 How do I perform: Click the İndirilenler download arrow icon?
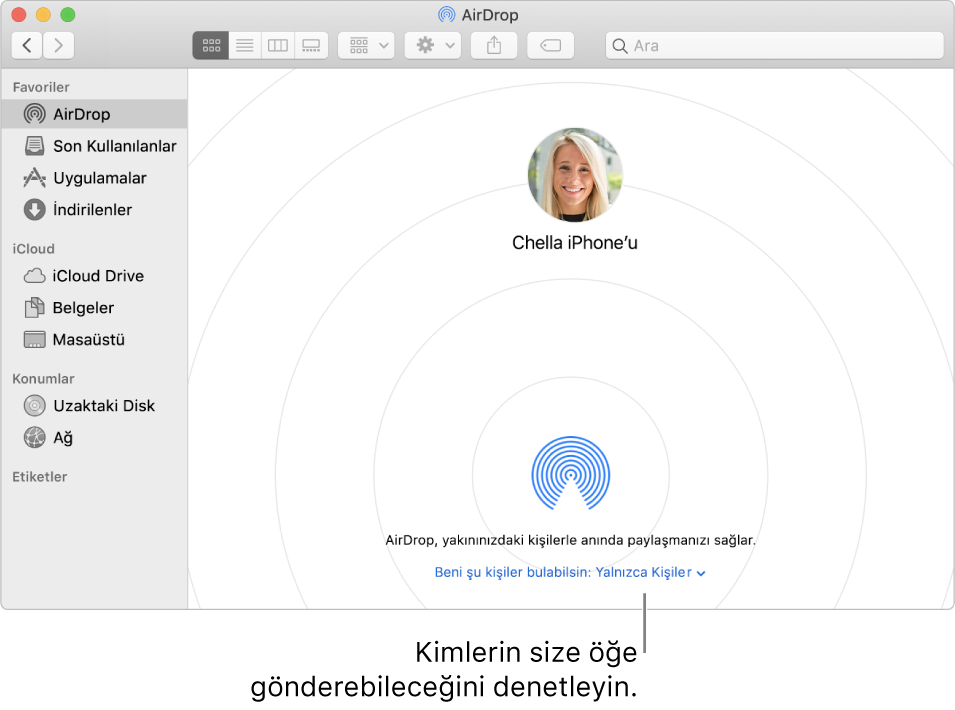pos(35,209)
